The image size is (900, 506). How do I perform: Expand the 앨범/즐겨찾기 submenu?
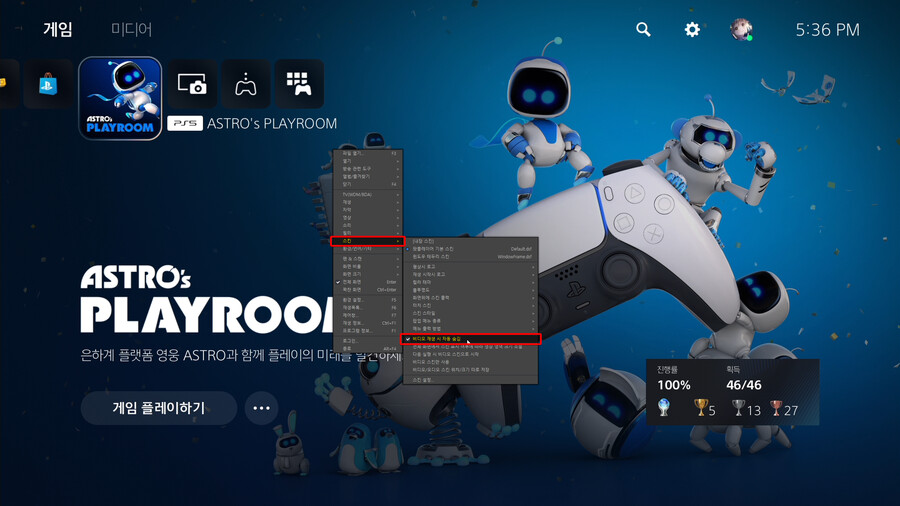point(367,177)
